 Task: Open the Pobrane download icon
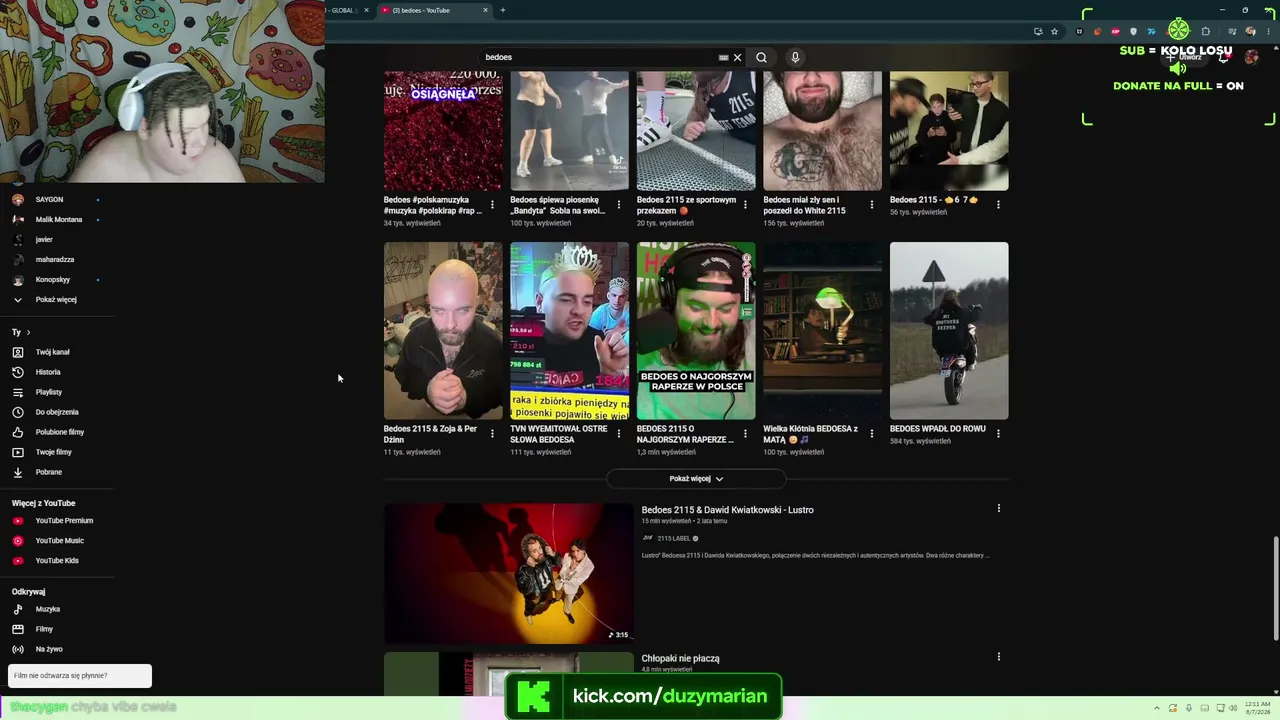coord(18,472)
